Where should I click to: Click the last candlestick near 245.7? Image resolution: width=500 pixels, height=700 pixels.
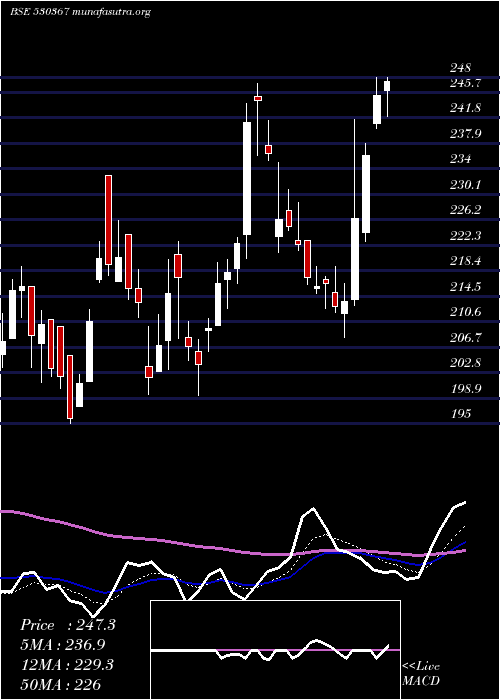tap(387, 86)
